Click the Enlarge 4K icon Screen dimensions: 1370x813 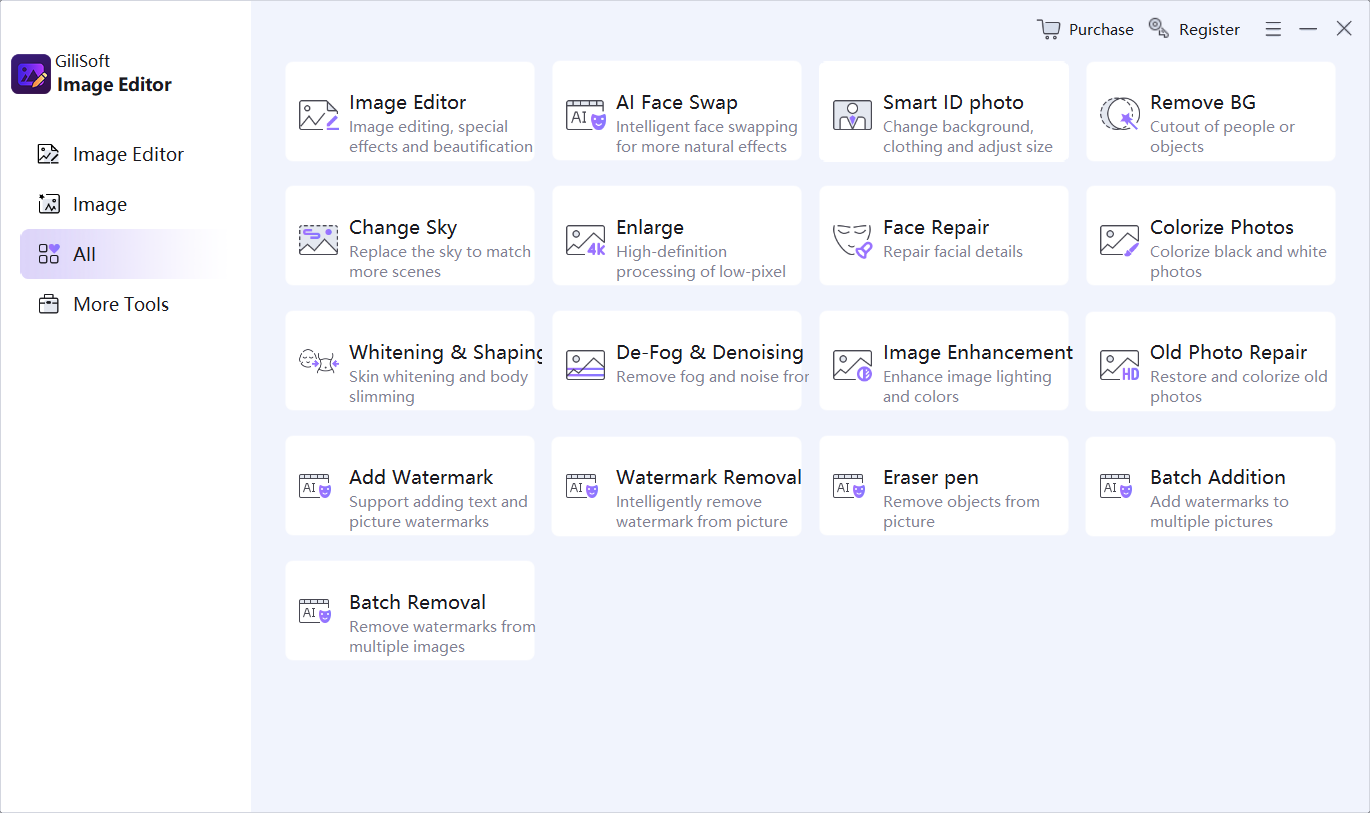[586, 240]
